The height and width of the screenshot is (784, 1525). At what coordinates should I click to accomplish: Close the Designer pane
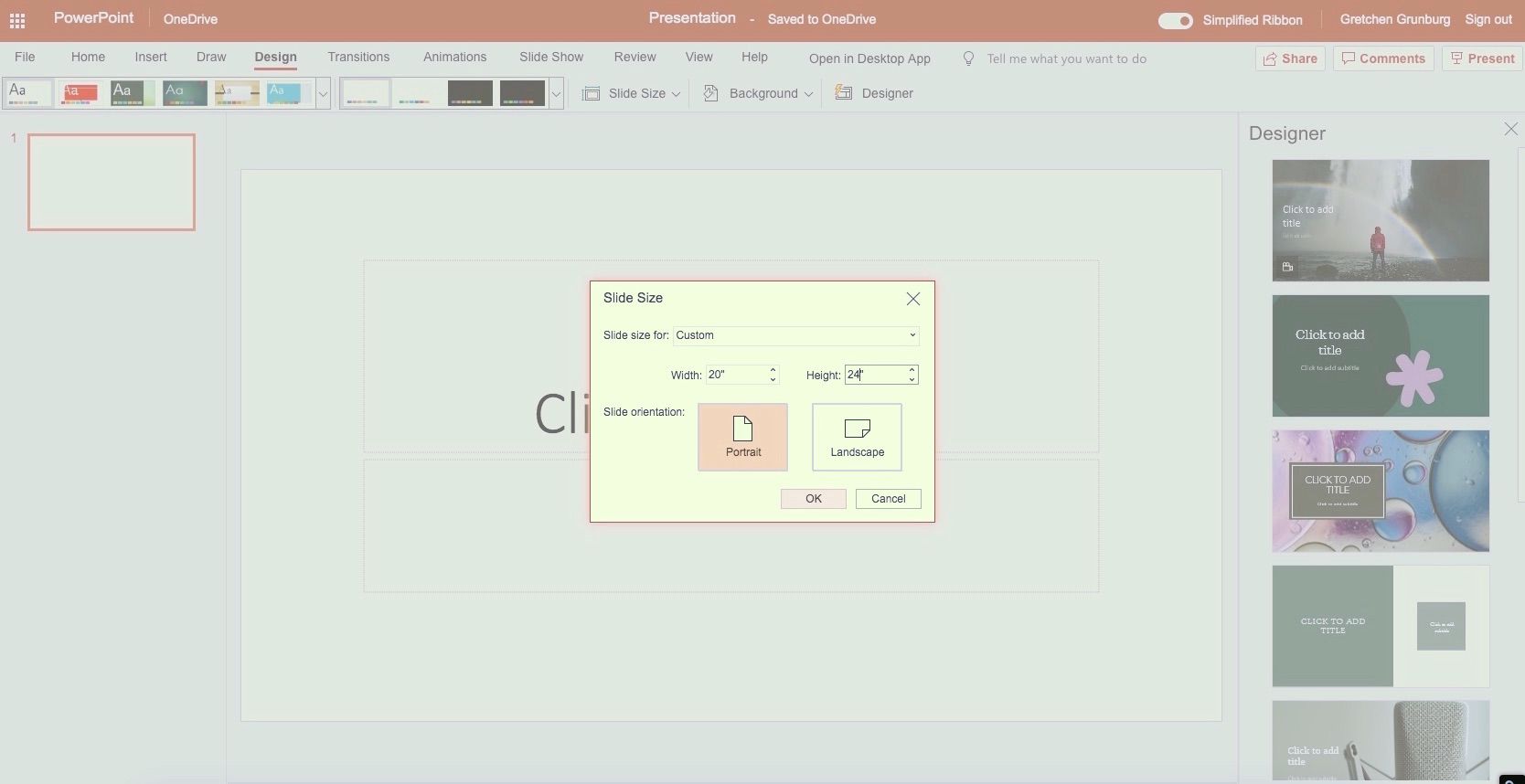[1510, 130]
